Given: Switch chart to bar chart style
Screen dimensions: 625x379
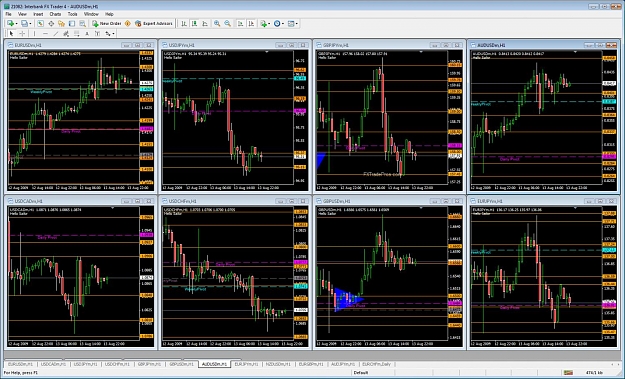Looking at the screenshot, I should tap(184, 24).
